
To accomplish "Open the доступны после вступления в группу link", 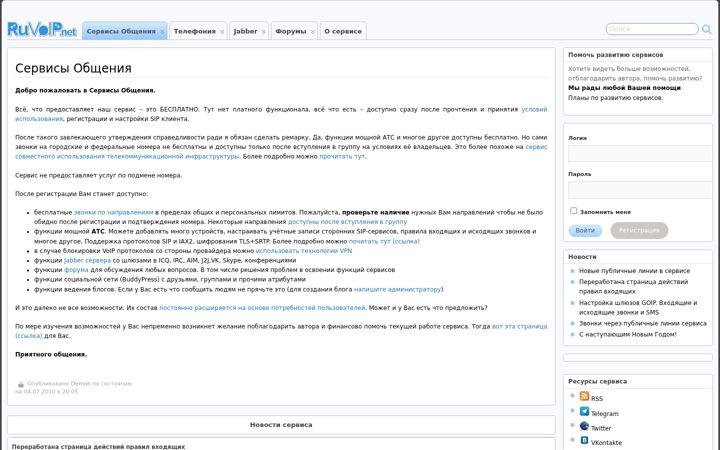I will tap(347, 221).
